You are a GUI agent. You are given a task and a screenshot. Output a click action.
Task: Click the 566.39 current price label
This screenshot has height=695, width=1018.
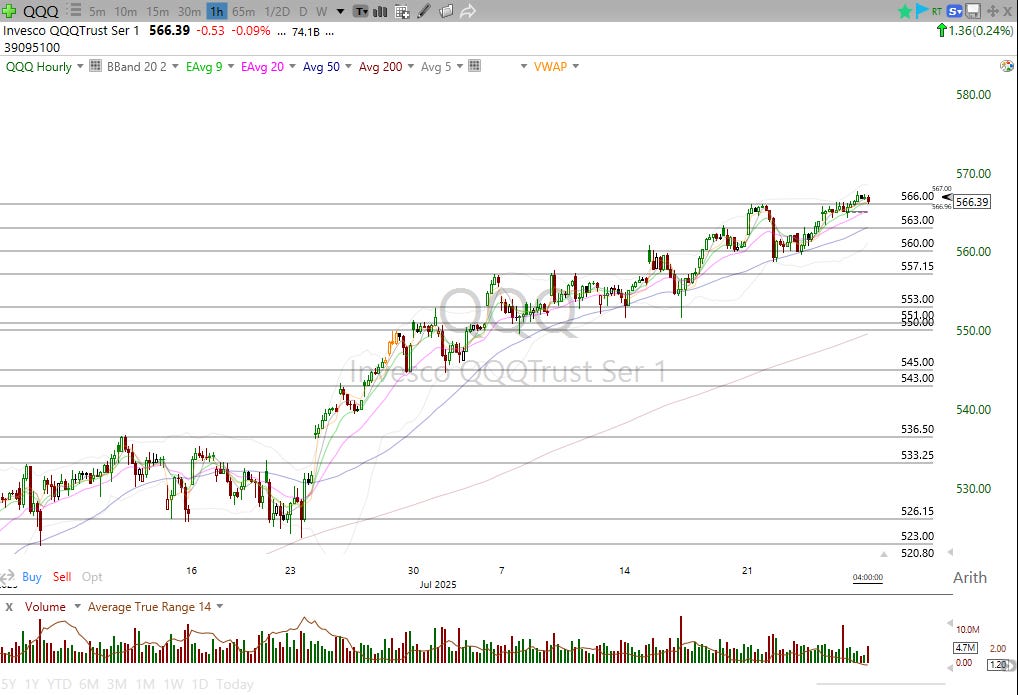click(x=973, y=202)
